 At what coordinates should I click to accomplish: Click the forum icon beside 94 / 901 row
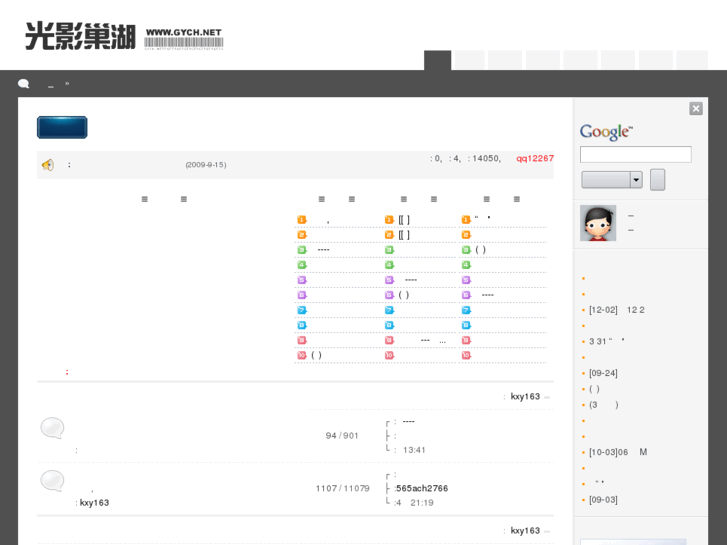click(53, 429)
